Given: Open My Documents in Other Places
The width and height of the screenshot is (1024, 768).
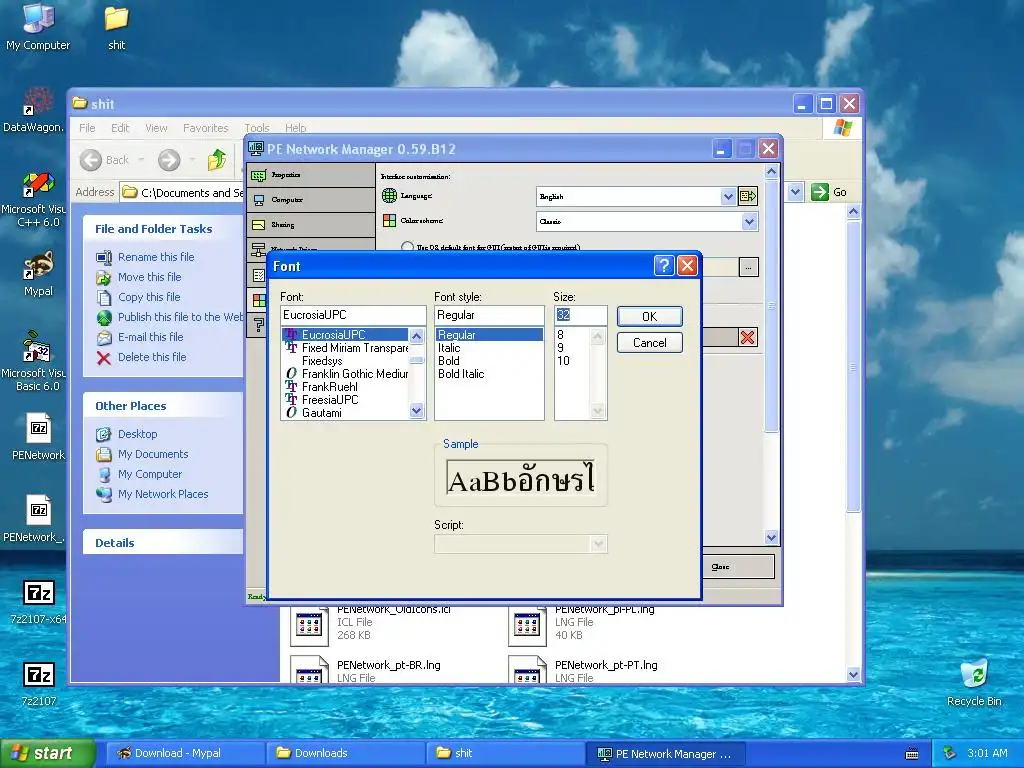Looking at the screenshot, I should (153, 455).
